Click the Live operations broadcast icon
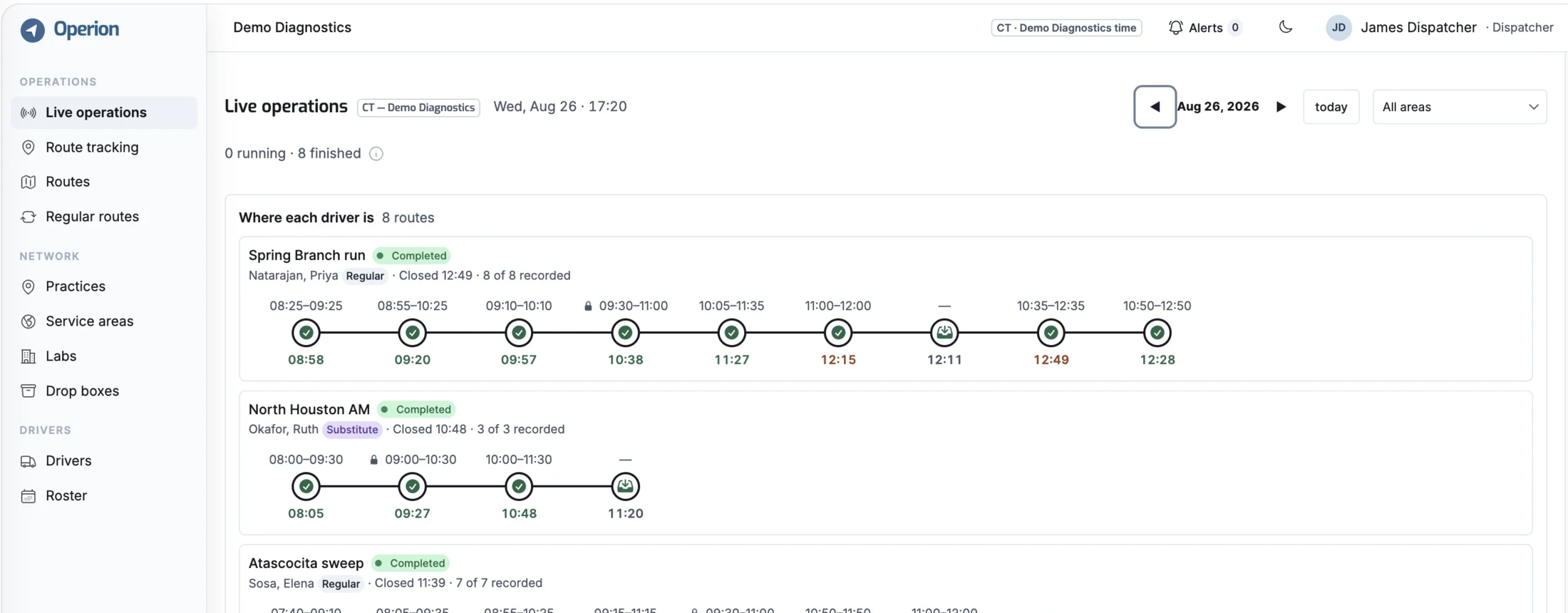Screen dimensions: 1568x613 point(29,113)
